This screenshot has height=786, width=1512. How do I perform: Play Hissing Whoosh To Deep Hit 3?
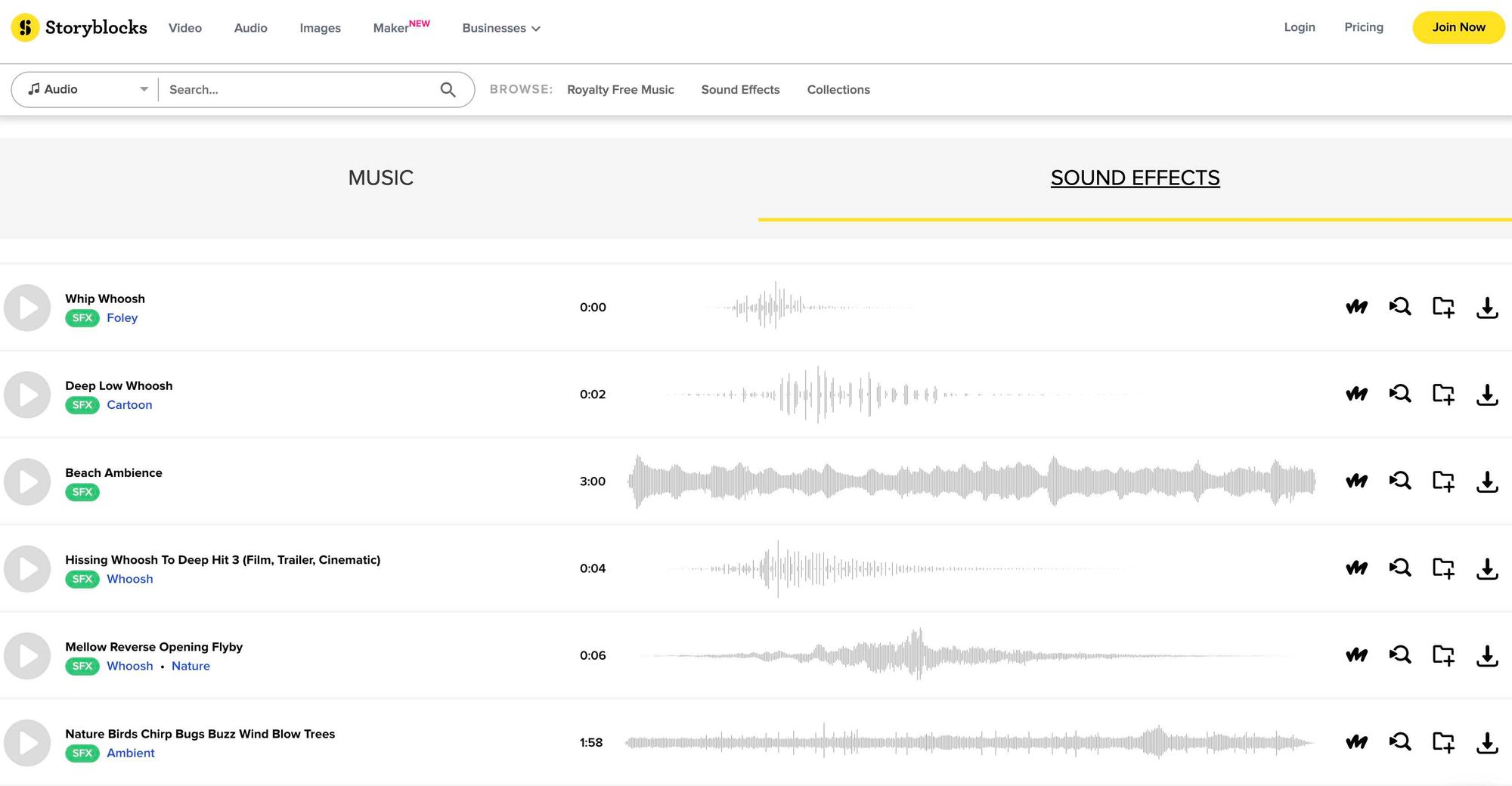coord(27,568)
